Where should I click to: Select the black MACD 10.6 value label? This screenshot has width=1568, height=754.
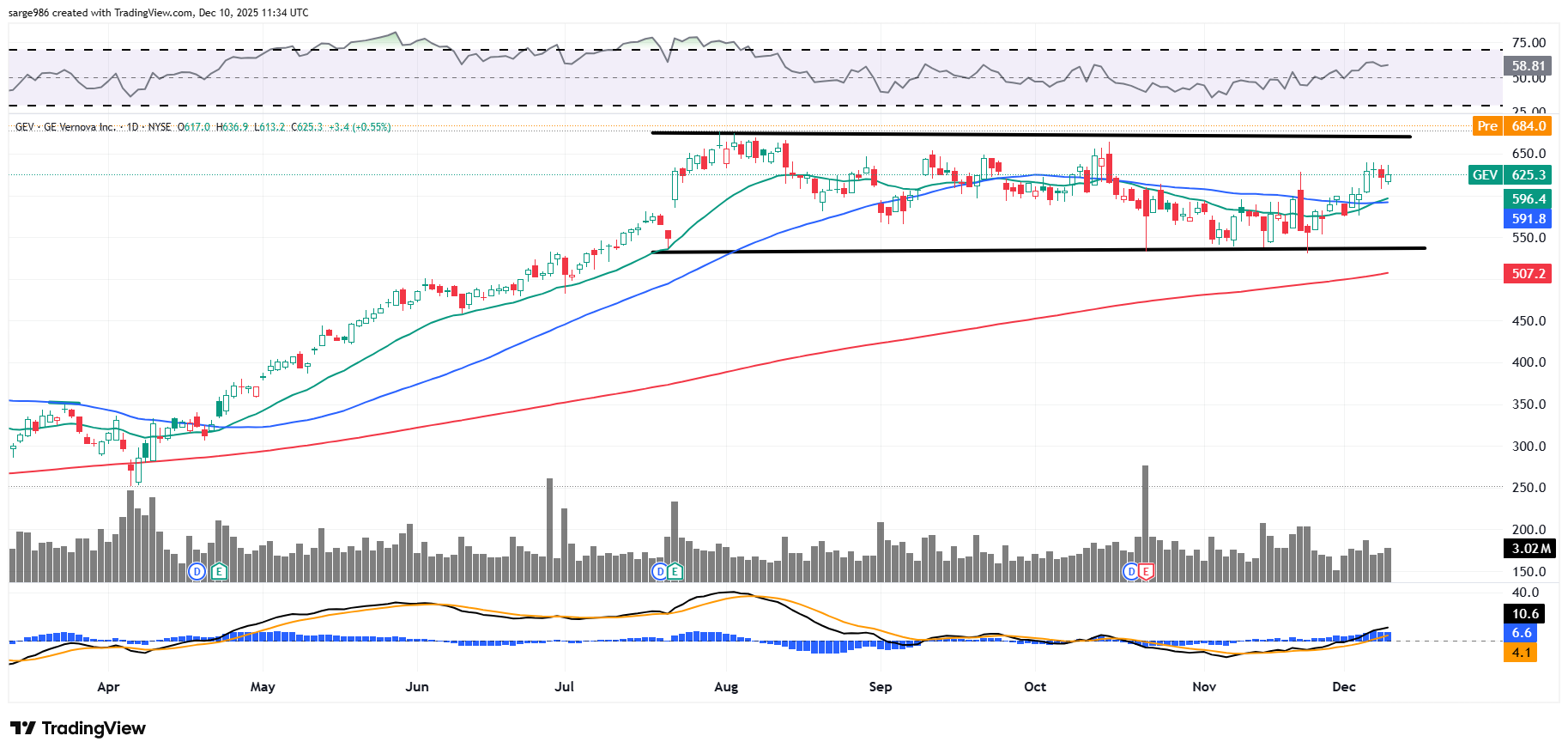point(1525,613)
